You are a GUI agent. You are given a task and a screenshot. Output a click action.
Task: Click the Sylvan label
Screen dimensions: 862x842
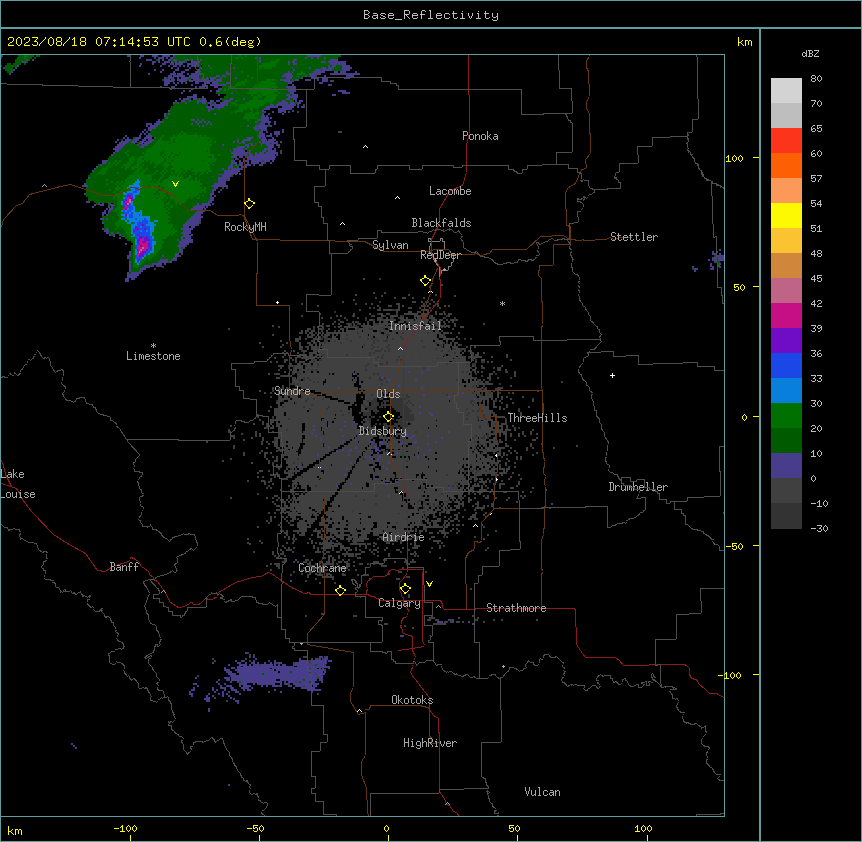click(x=390, y=245)
